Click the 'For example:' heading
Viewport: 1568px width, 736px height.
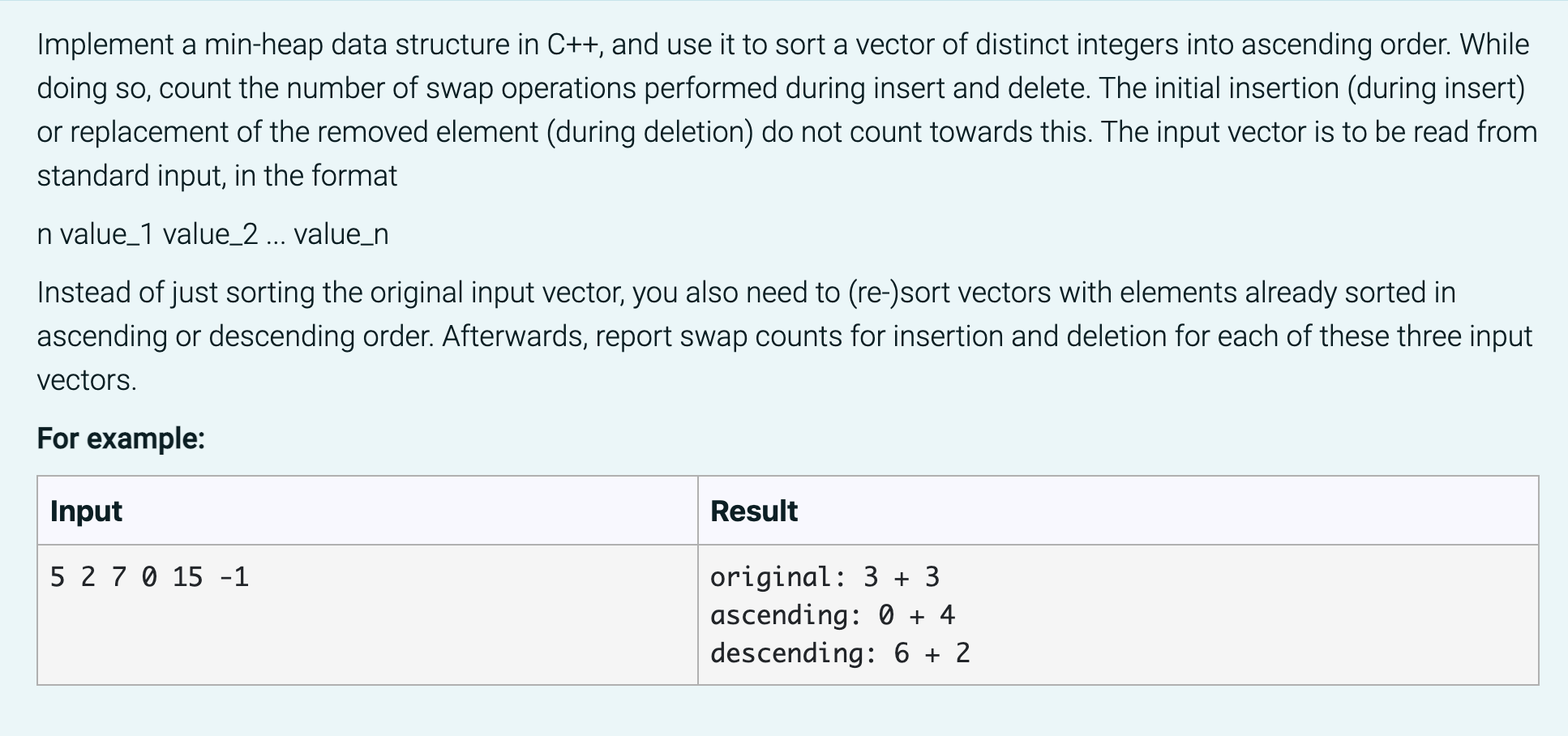(x=121, y=439)
